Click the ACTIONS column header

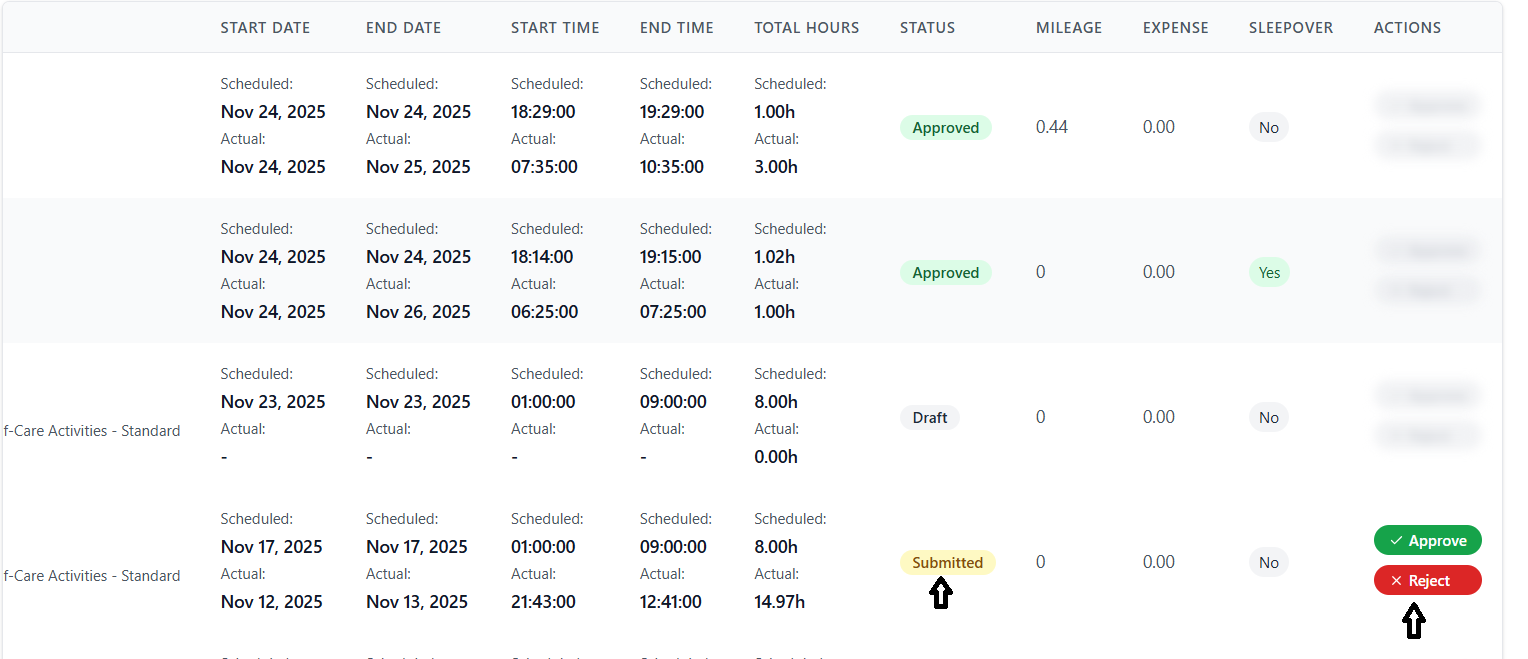pos(1407,28)
